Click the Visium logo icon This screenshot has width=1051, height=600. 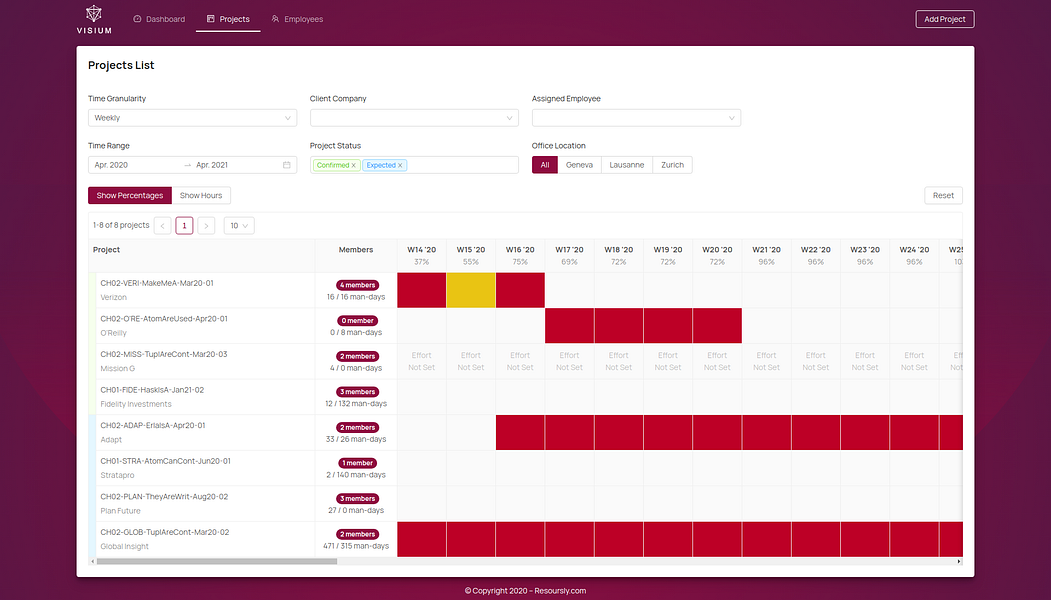click(x=94, y=13)
